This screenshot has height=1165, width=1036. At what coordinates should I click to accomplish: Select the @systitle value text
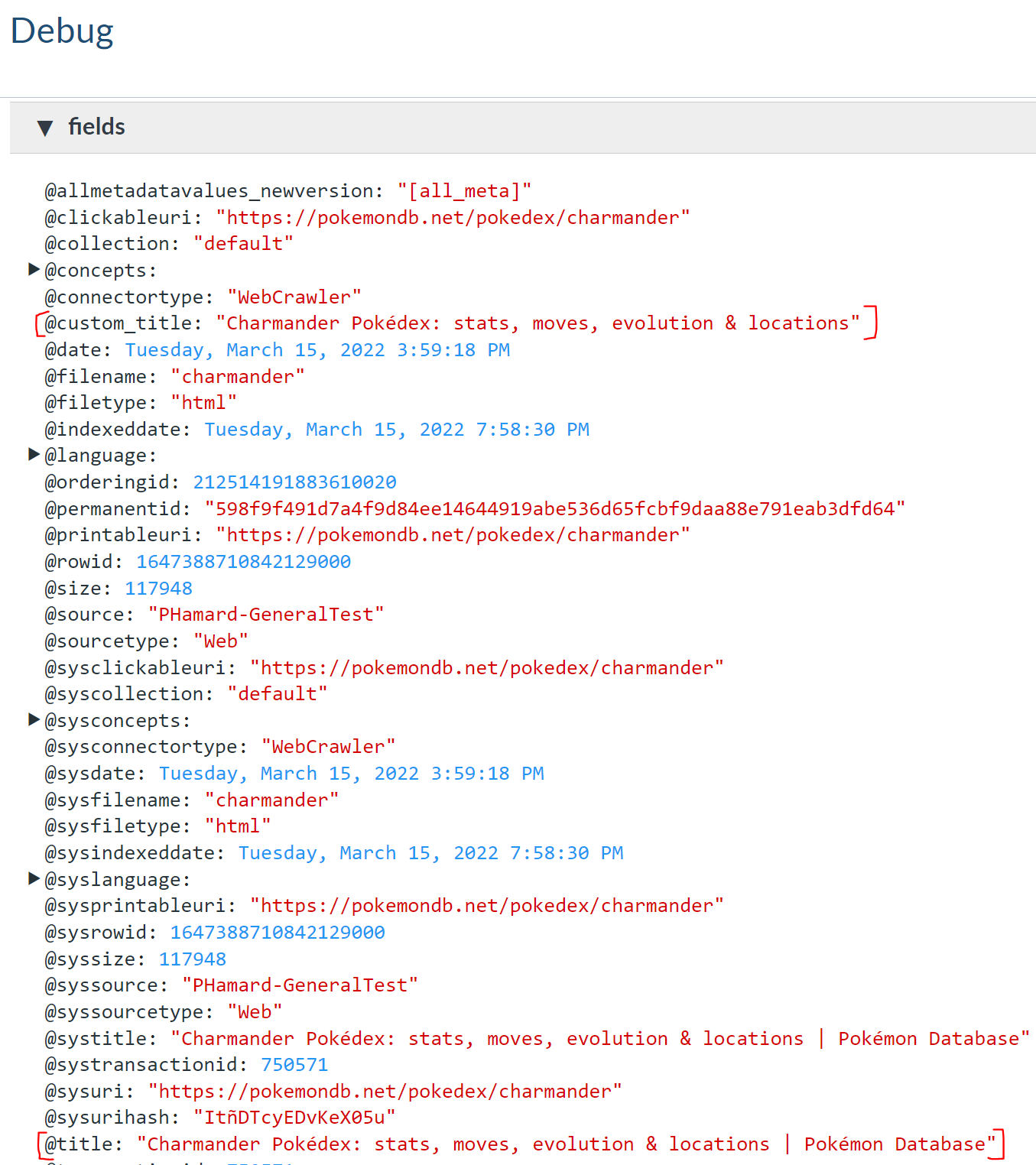coord(600,1039)
